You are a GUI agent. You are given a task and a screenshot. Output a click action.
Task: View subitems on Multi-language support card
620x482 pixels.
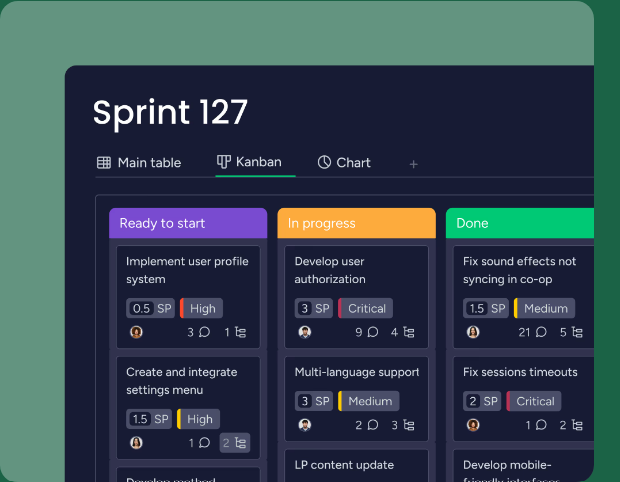[402, 425]
